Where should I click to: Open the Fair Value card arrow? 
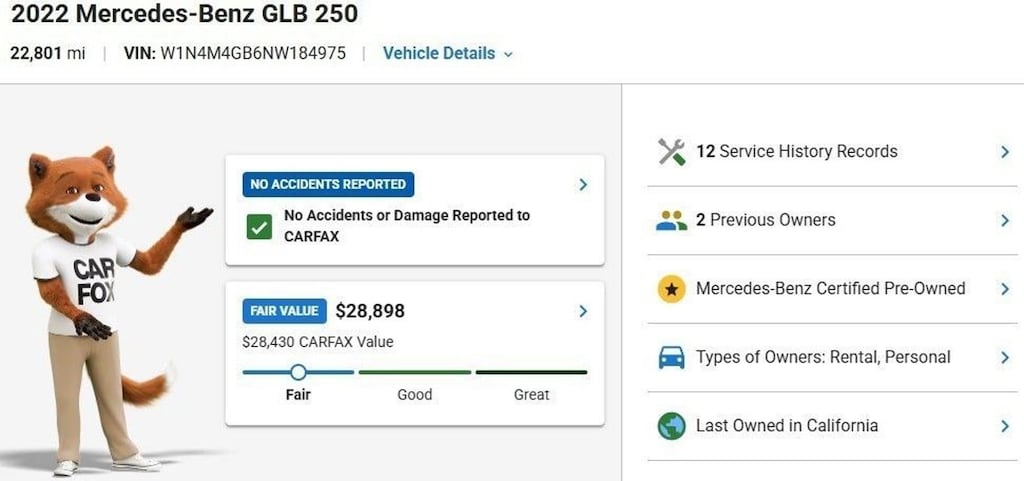click(583, 311)
